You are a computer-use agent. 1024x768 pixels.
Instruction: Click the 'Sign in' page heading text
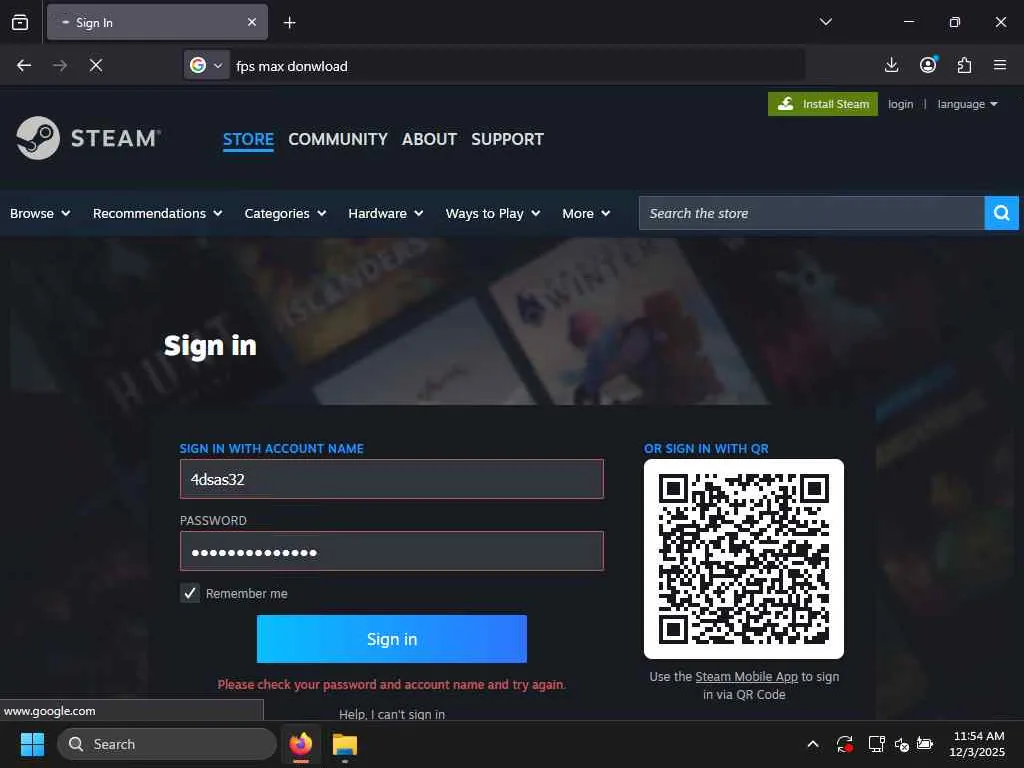pyautogui.click(x=210, y=345)
